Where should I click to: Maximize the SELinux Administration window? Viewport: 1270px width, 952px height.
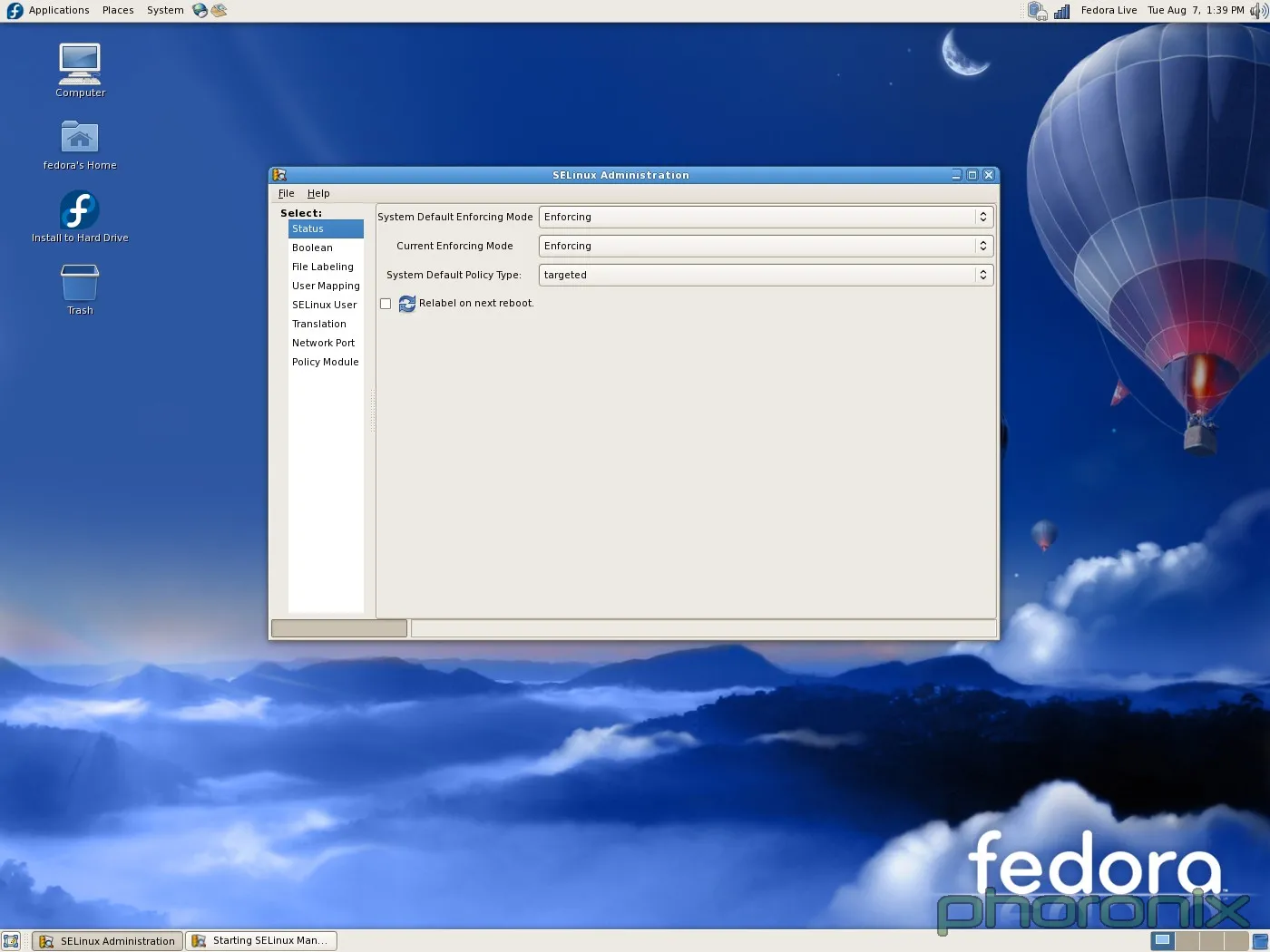[x=972, y=175]
